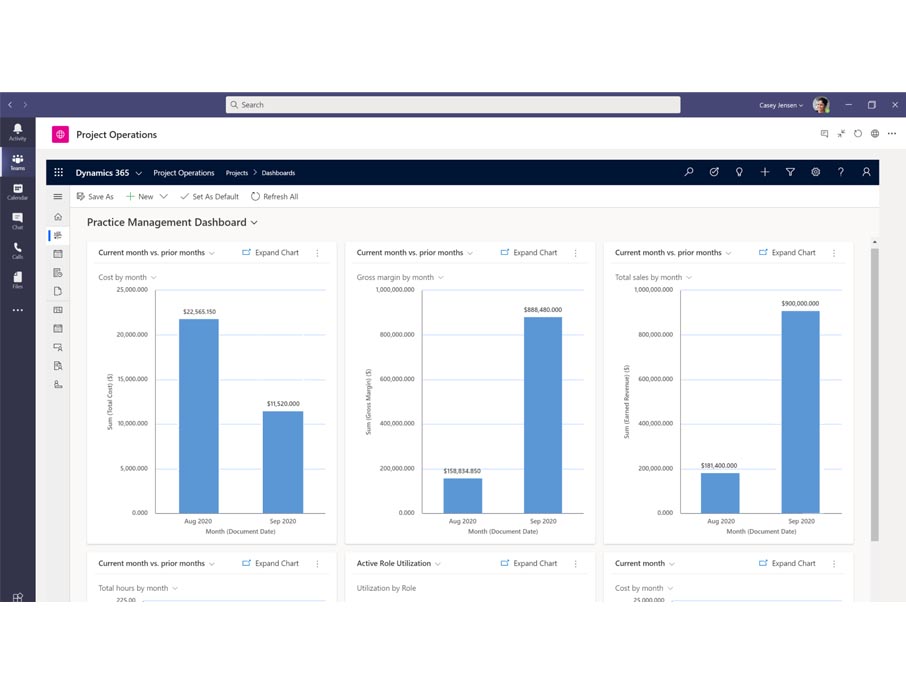This screenshot has width=906, height=694.
Task: Click the Save As button
Action: [x=95, y=196]
